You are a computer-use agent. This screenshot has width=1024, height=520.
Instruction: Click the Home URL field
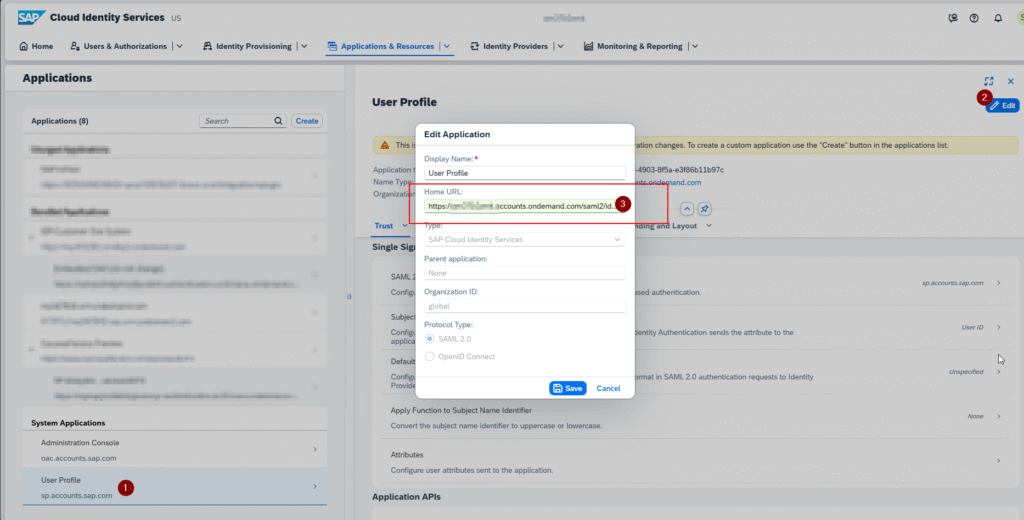click(524, 206)
